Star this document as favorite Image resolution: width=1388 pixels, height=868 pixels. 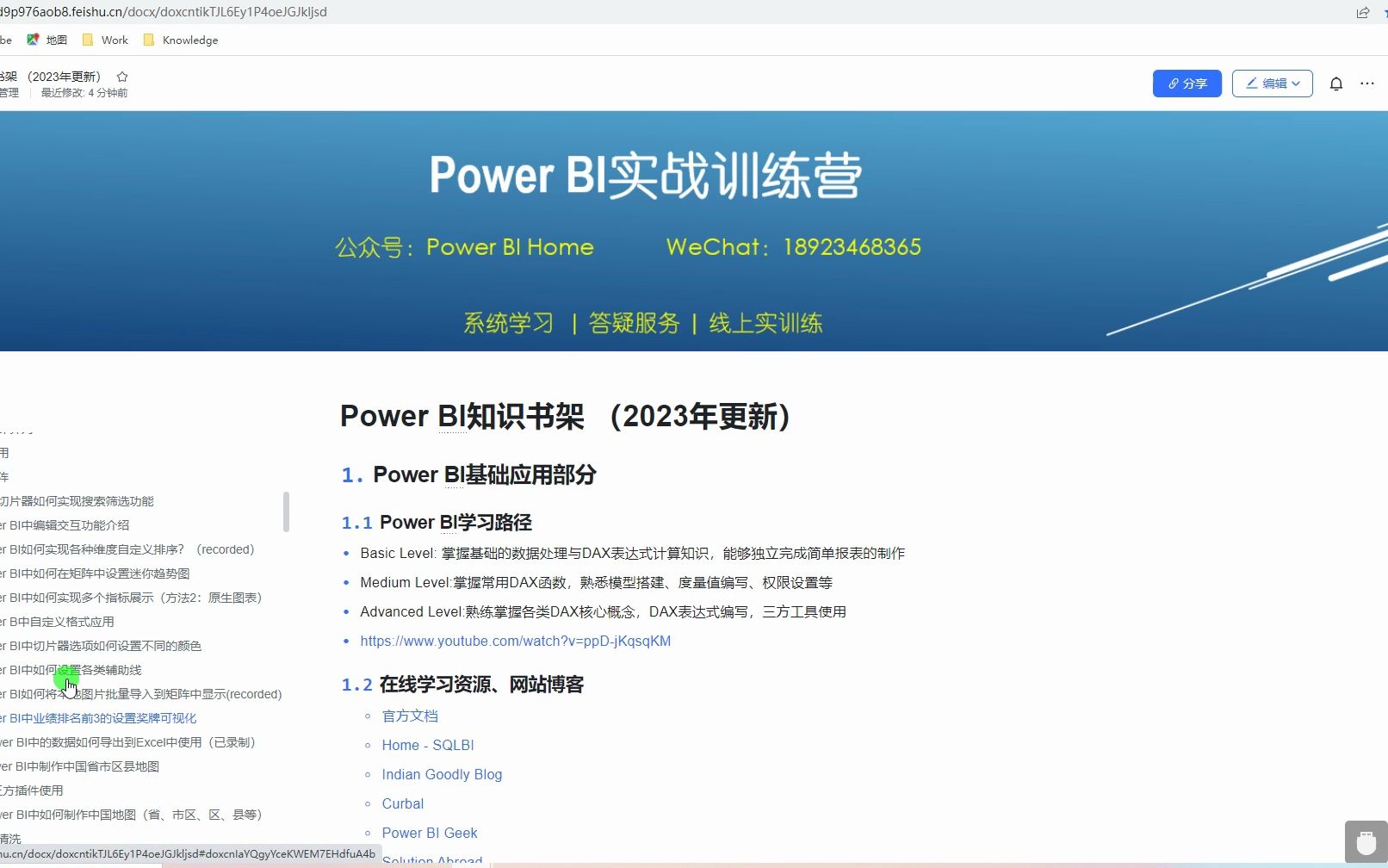click(122, 77)
